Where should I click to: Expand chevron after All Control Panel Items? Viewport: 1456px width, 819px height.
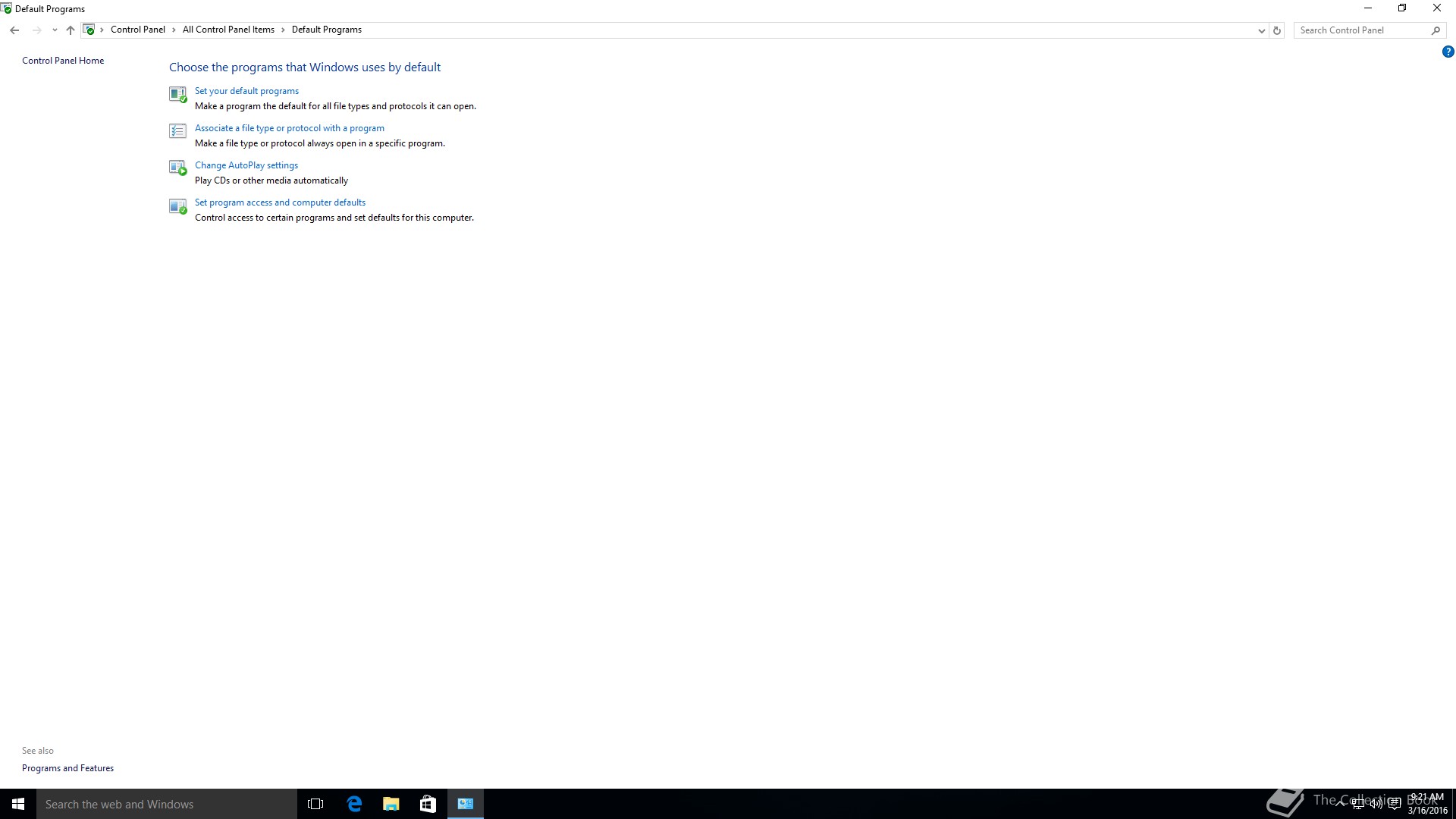tap(283, 30)
